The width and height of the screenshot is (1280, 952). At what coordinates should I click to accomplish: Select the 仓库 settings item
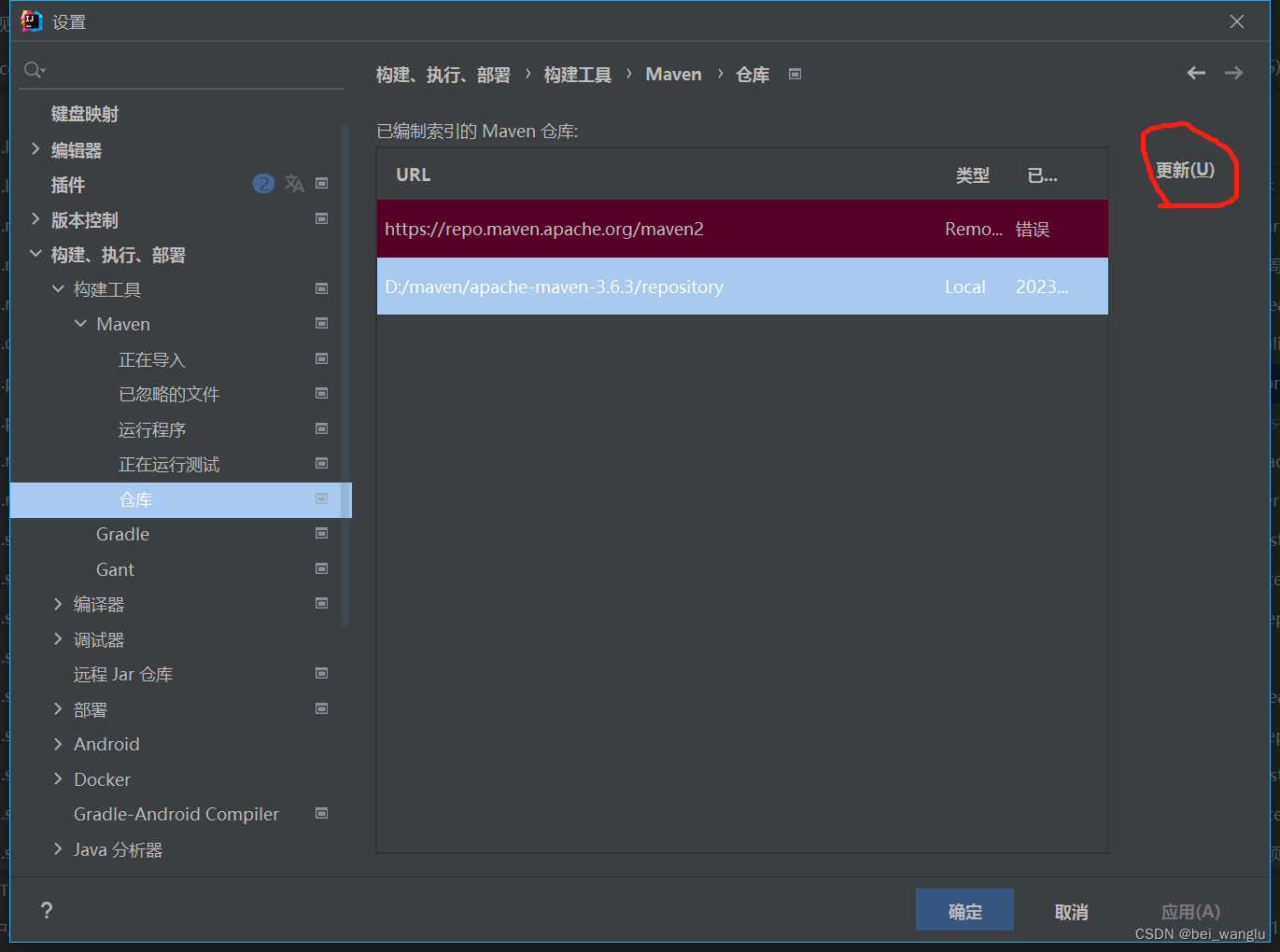pyautogui.click(x=180, y=500)
